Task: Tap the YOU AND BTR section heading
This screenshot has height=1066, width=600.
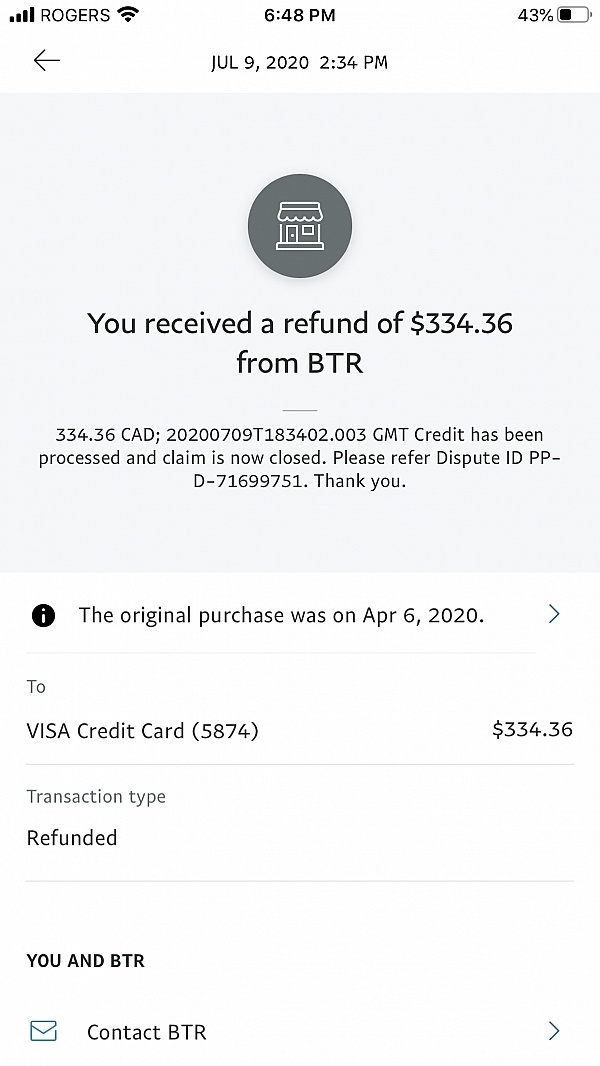Action: click(x=86, y=961)
